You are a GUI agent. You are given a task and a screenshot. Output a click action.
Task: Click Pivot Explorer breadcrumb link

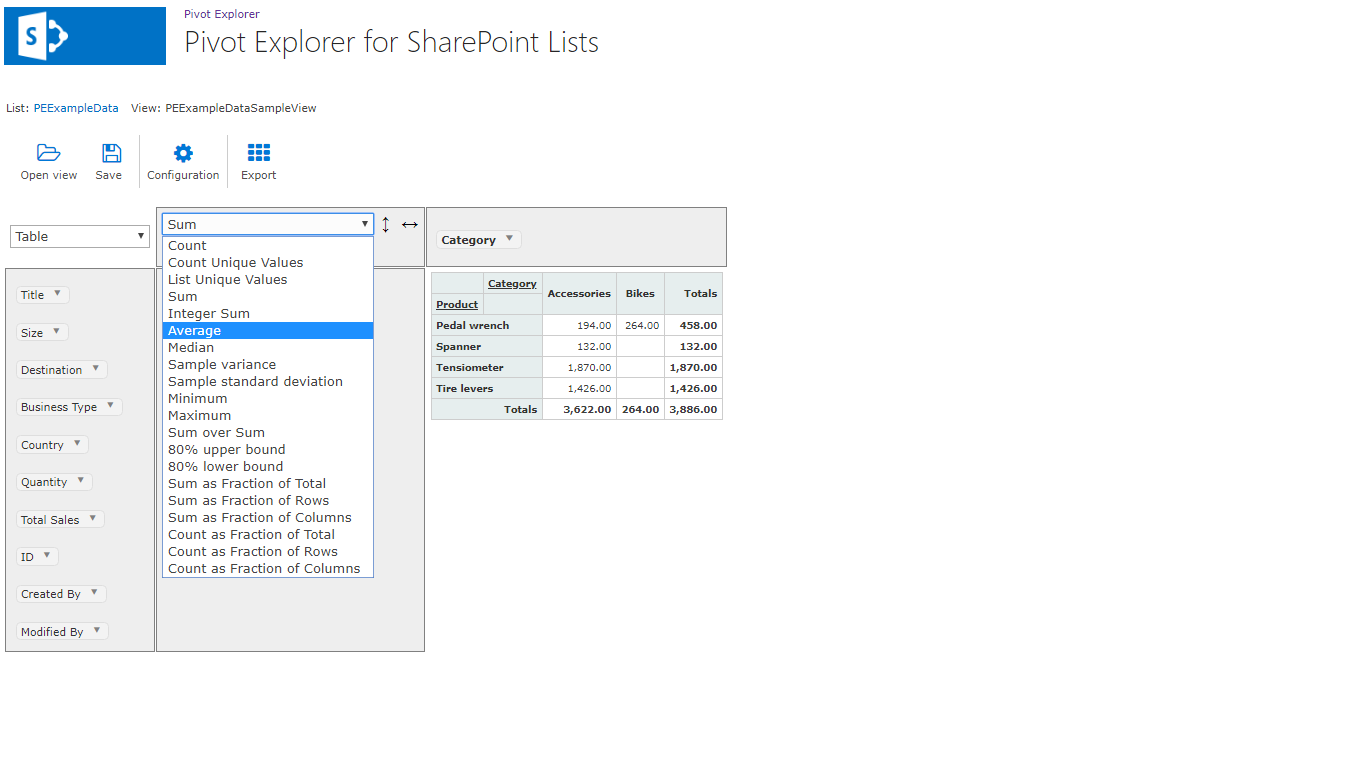click(x=222, y=14)
